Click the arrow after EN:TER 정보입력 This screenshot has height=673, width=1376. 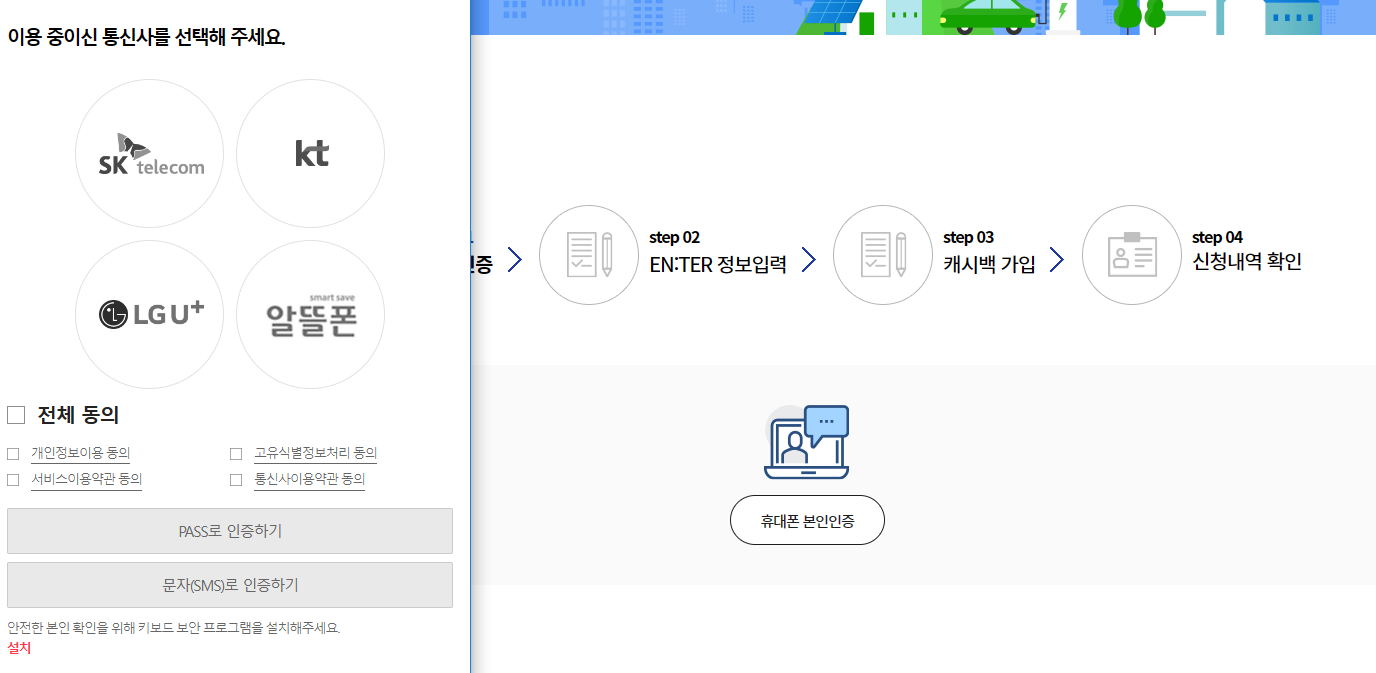coord(809,260)
